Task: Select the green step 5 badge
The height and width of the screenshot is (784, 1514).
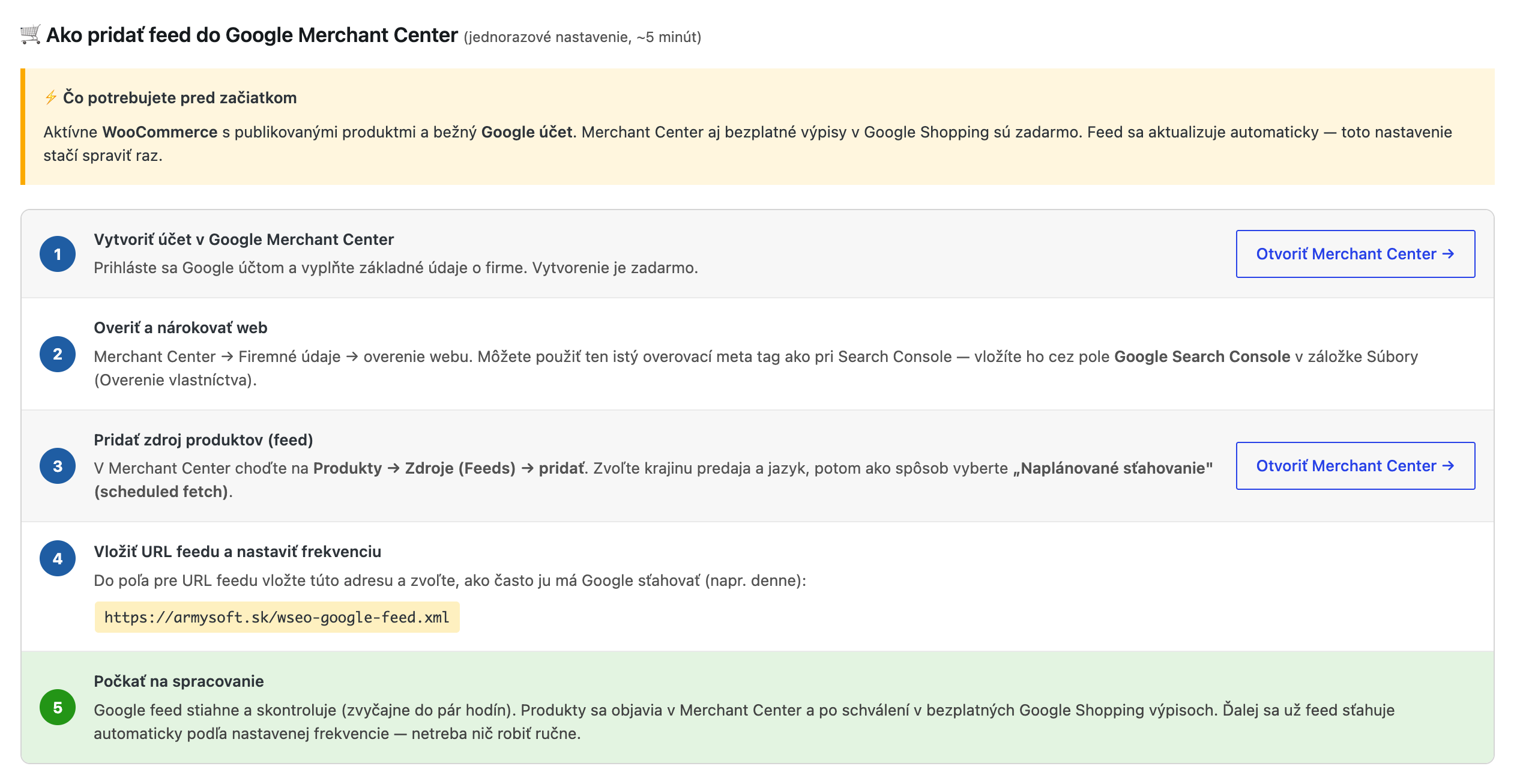Action: tap(58, 707)
